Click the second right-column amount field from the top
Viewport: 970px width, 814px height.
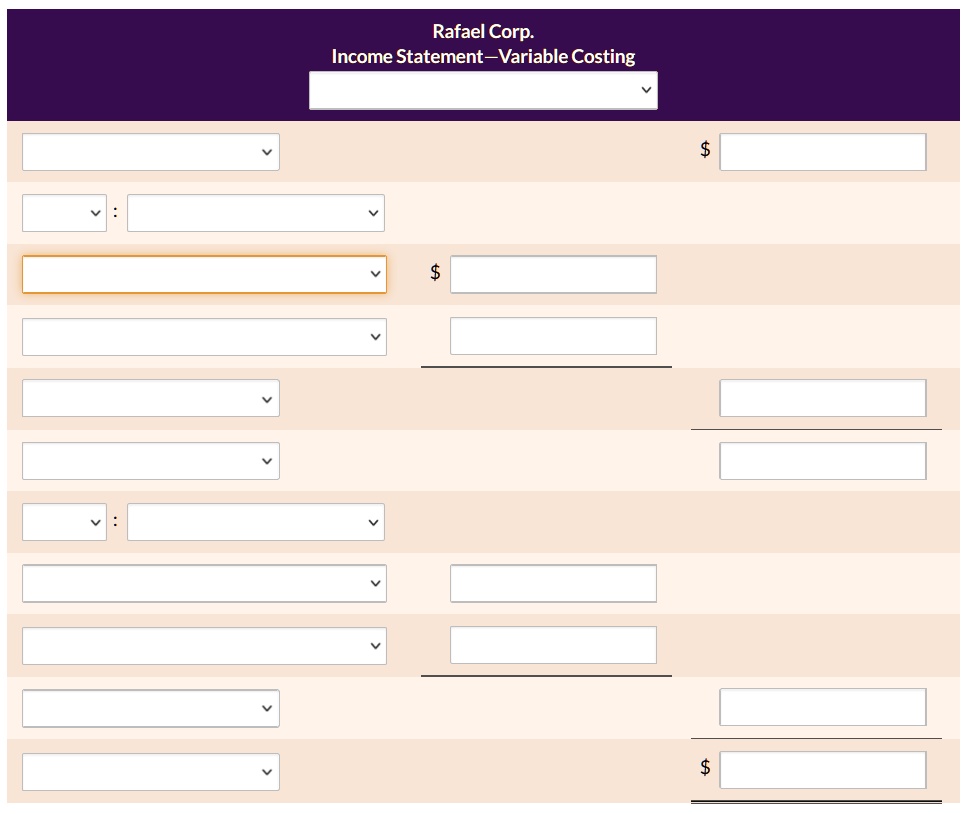[x=822, y=398]
